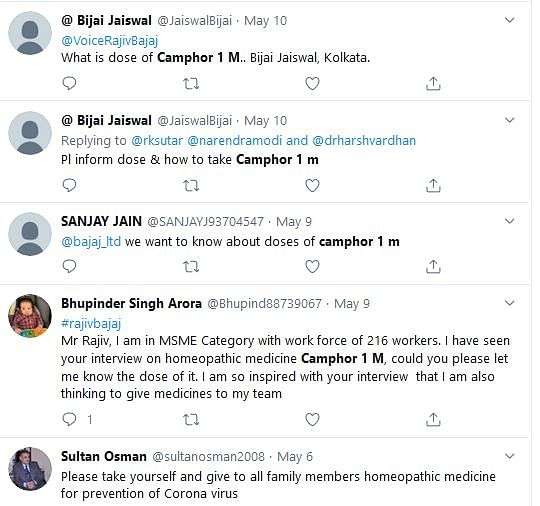
Task: Like the 'Pl inform dose' tweet
Action: pyautogui.click(x=312, y=185)
